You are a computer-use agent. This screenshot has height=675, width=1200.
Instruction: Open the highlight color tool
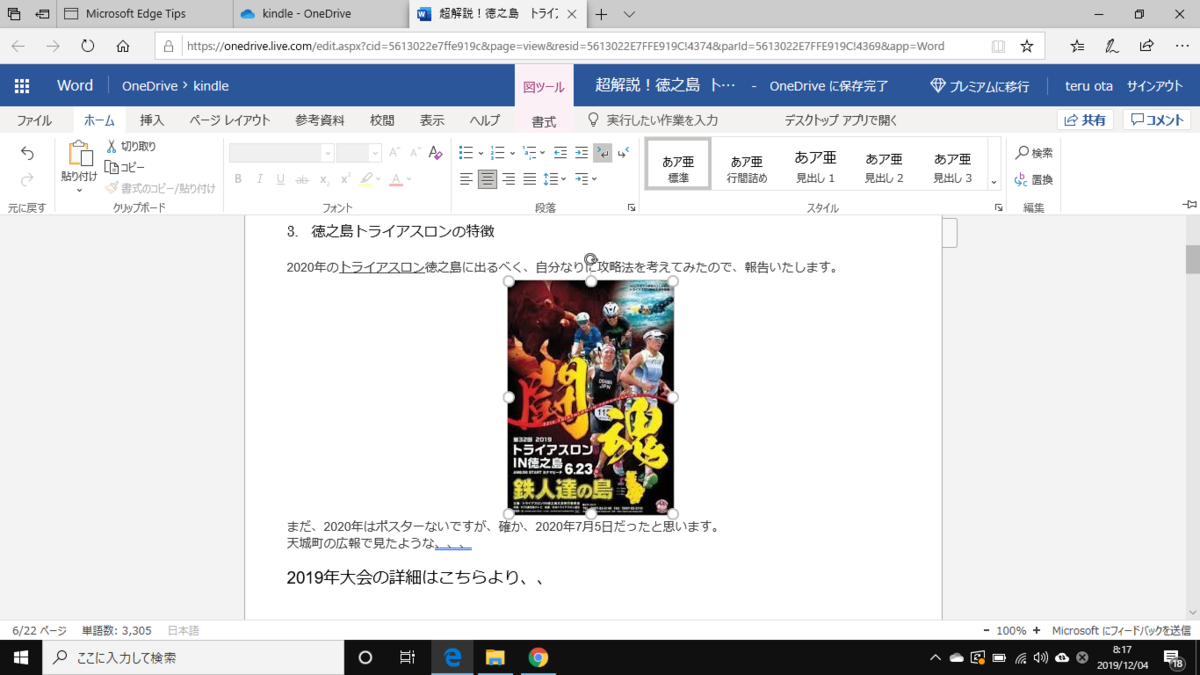pyautogui.click(x=367, y=179)
